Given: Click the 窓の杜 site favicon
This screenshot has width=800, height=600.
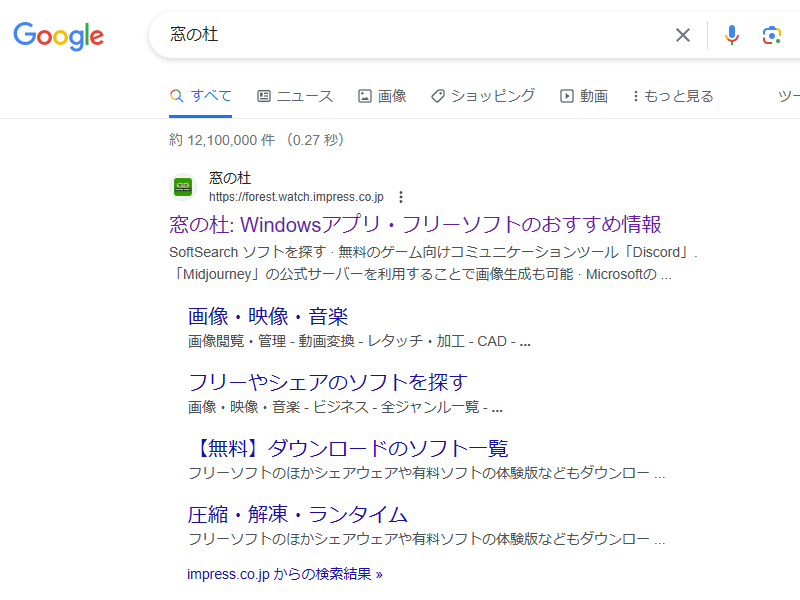Looking at the screenshot, I should (x=182, y=186).
